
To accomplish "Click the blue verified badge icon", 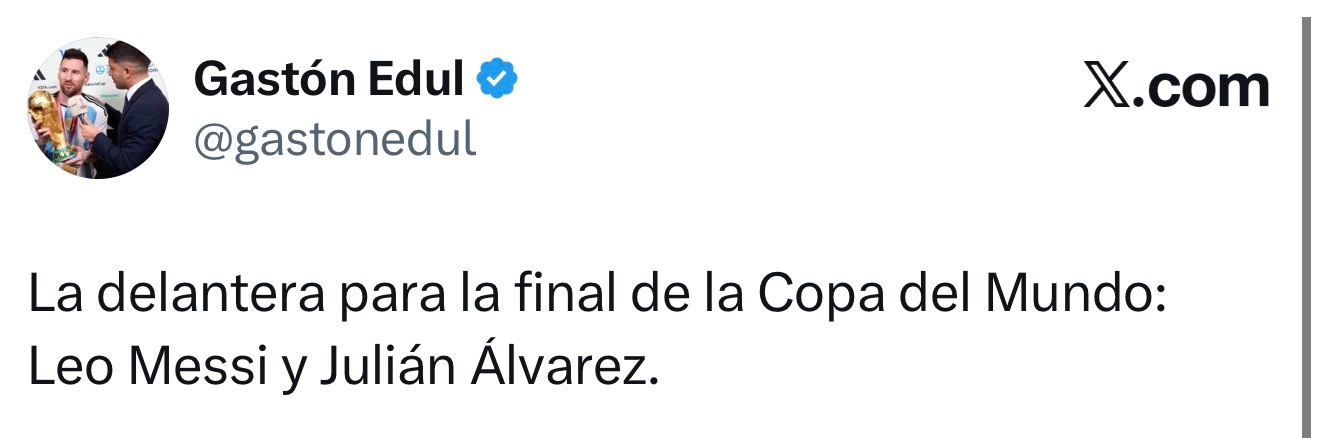I will [496, 79].
